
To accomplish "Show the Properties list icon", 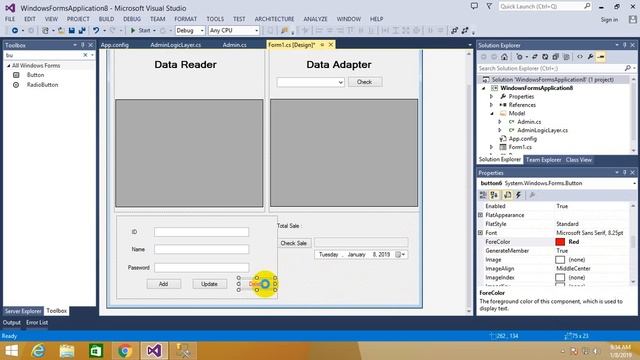I will click(507, 195).
